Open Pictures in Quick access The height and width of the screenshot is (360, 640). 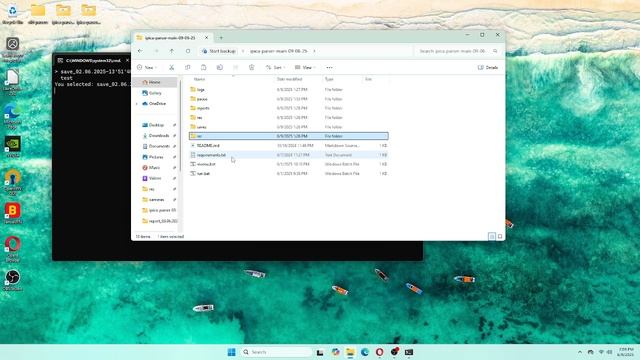(x=156, y=157)
